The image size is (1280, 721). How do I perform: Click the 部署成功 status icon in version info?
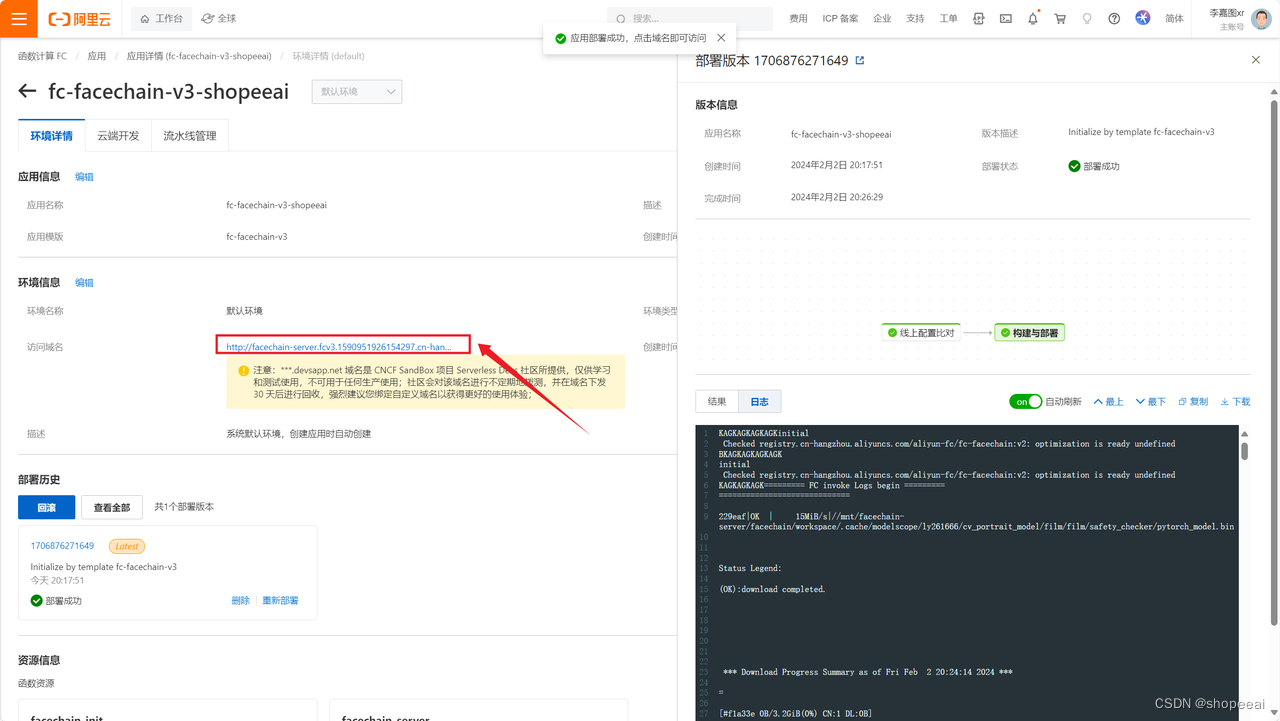pos(1074,166)
